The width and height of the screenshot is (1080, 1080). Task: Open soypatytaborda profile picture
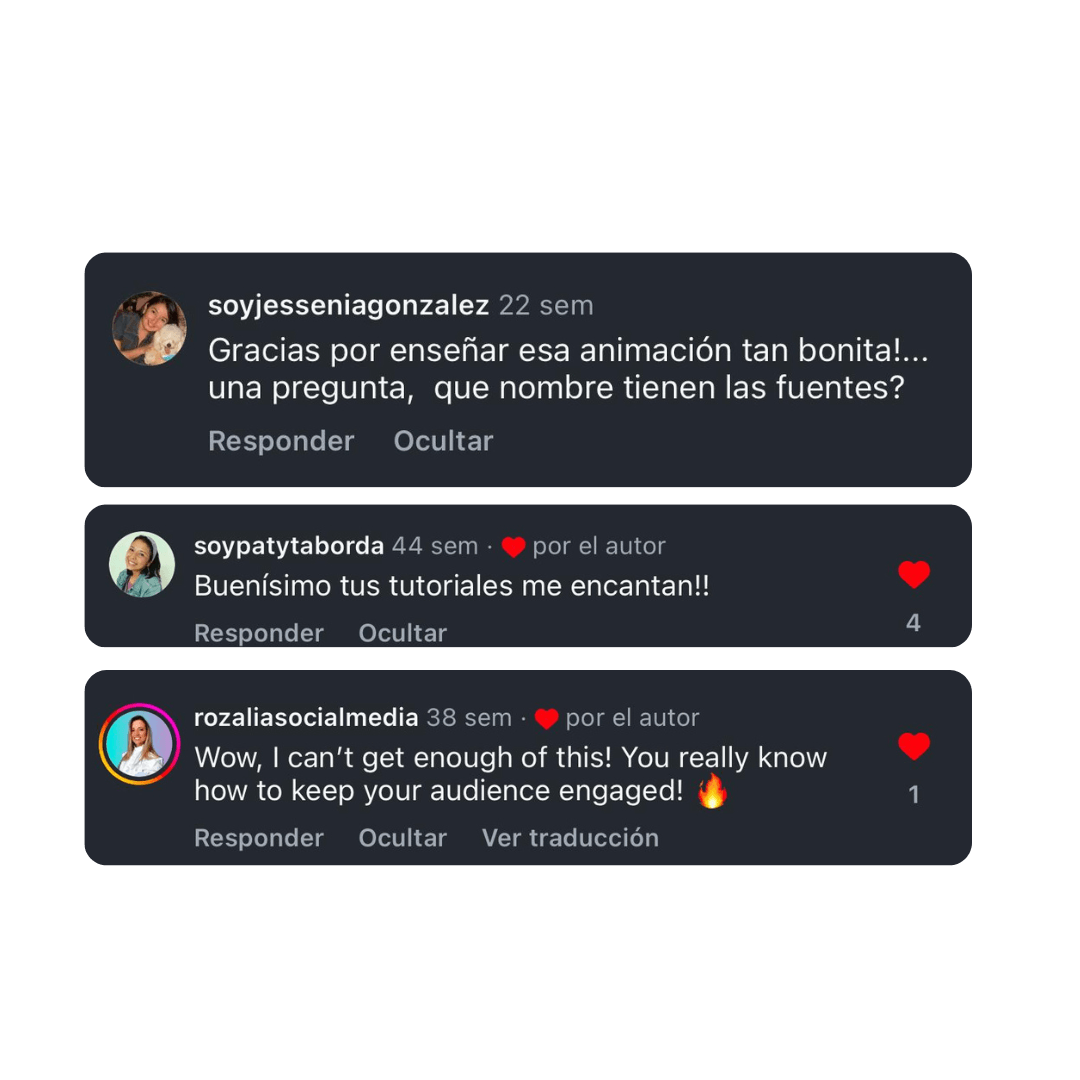pos(142,564)
